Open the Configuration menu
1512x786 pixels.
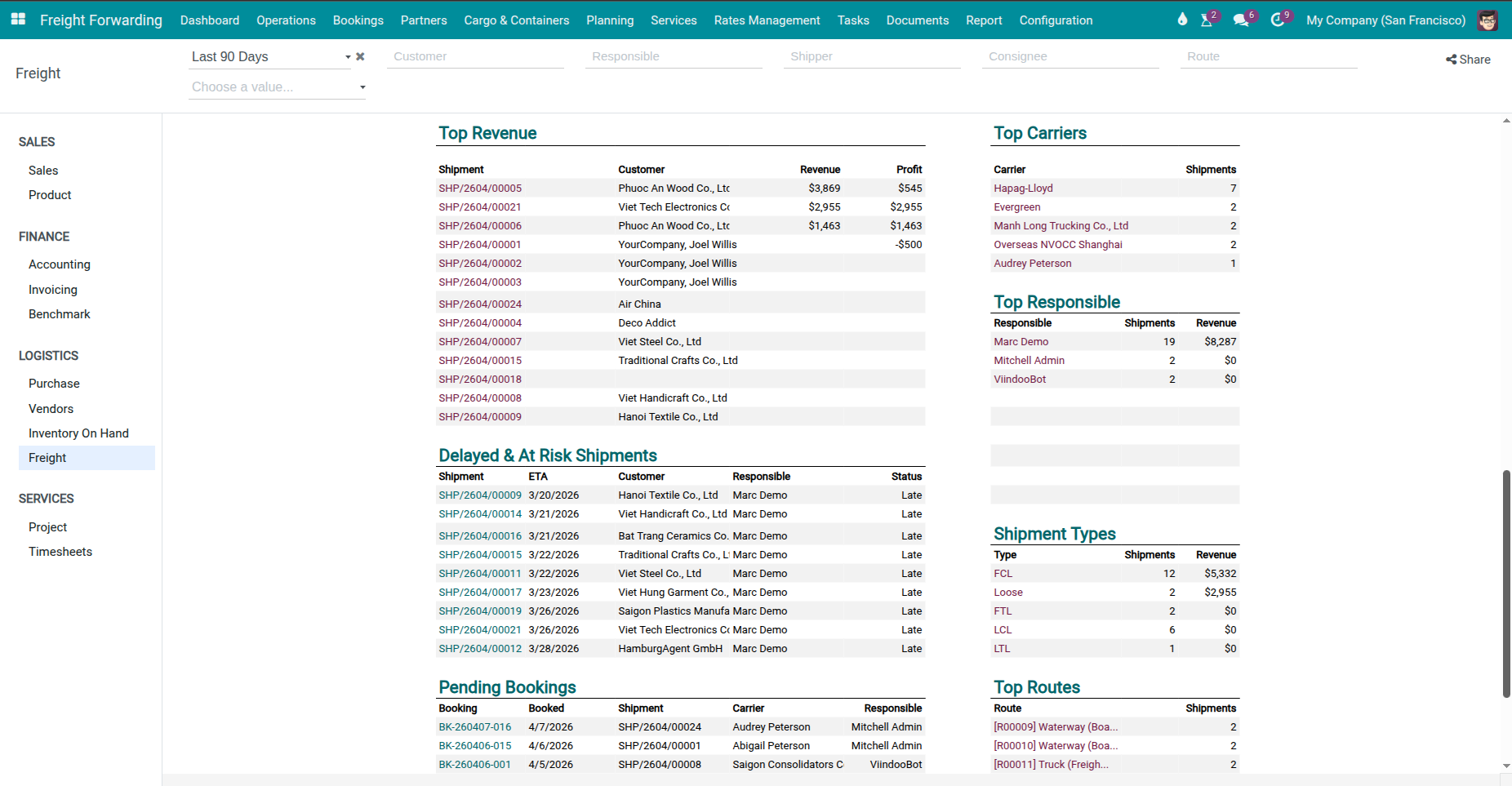[1055, 20]
